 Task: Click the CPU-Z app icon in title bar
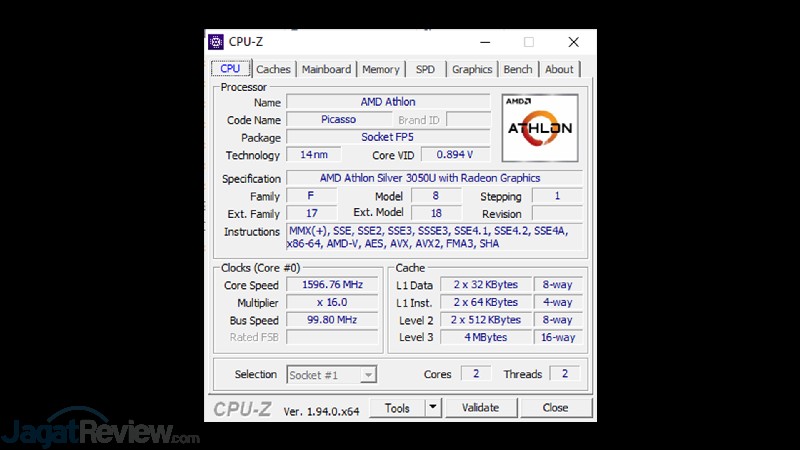pyautogui.click(x=216, y=42)
